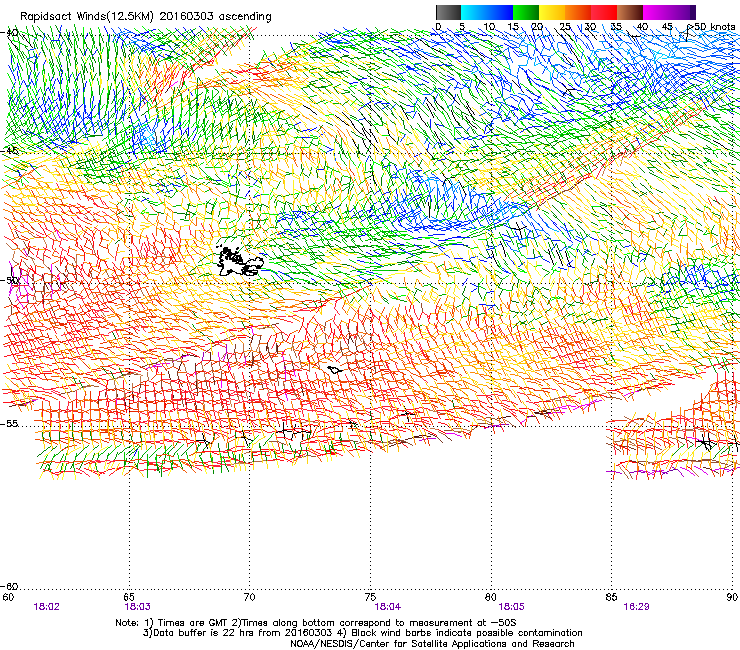Click the longitude label '90'
This screenshot has height=650, width=740.
point(732,597)
